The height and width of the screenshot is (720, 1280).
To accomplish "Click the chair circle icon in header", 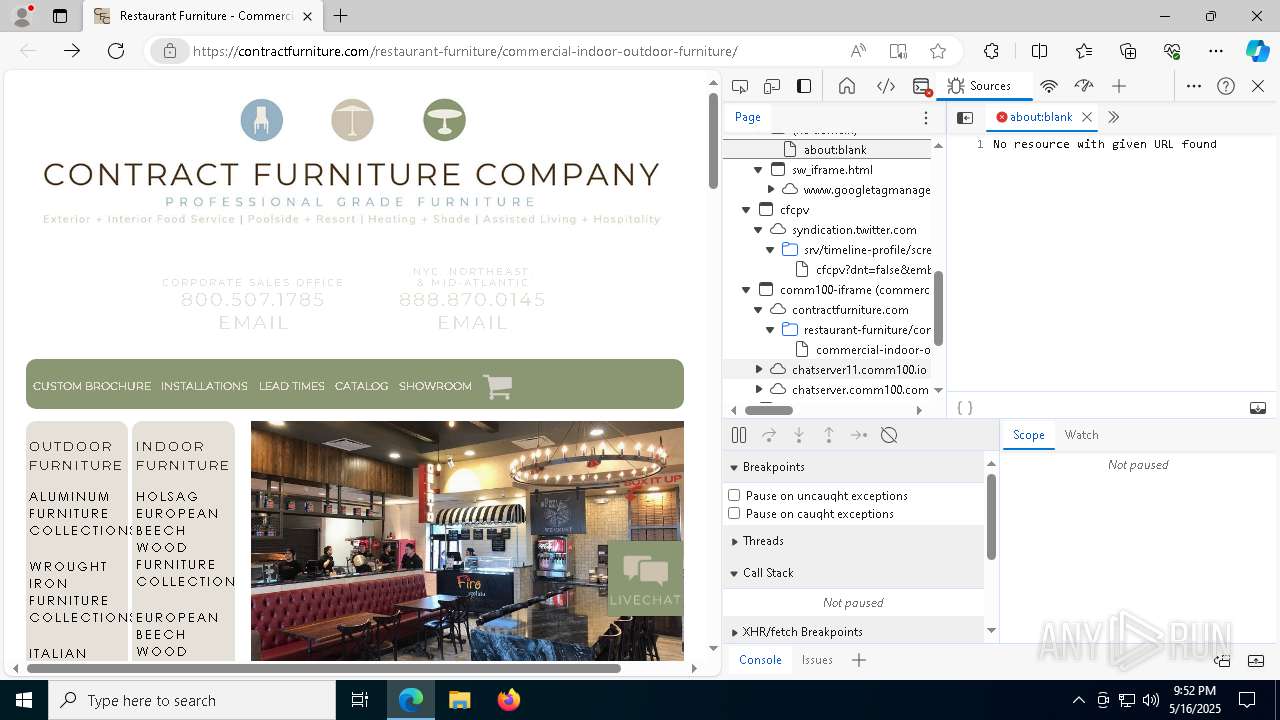I will point(262,120).
